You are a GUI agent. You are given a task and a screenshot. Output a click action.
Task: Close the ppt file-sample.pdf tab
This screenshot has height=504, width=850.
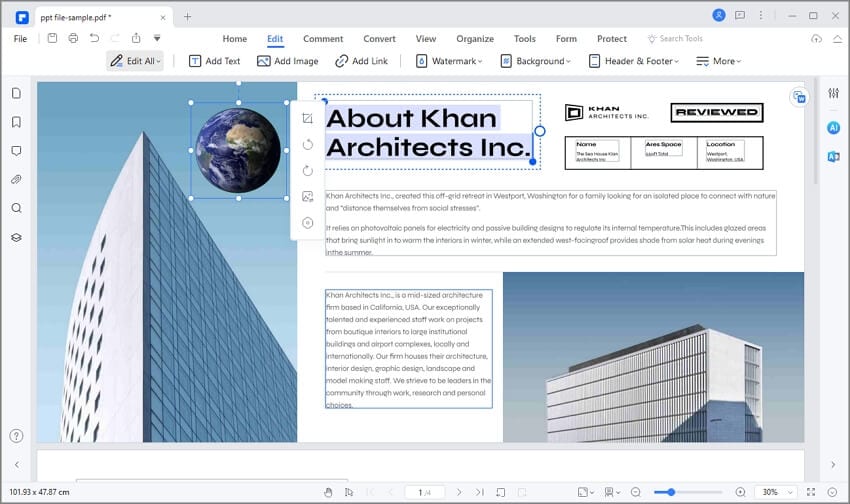(163, 17)
